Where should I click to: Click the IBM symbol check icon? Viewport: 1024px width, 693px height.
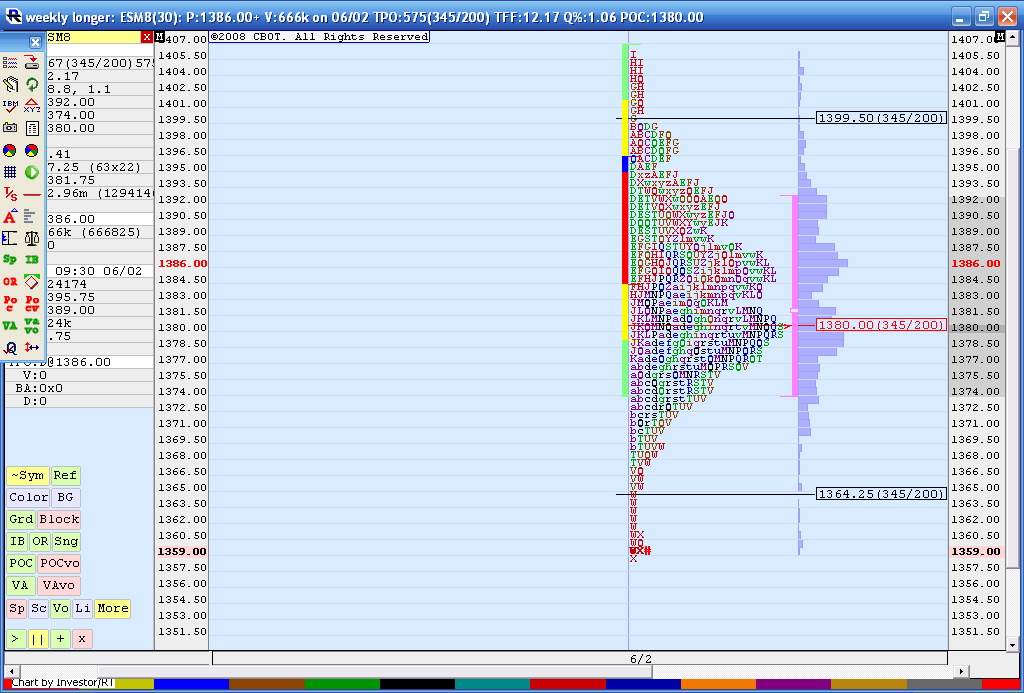10,106
